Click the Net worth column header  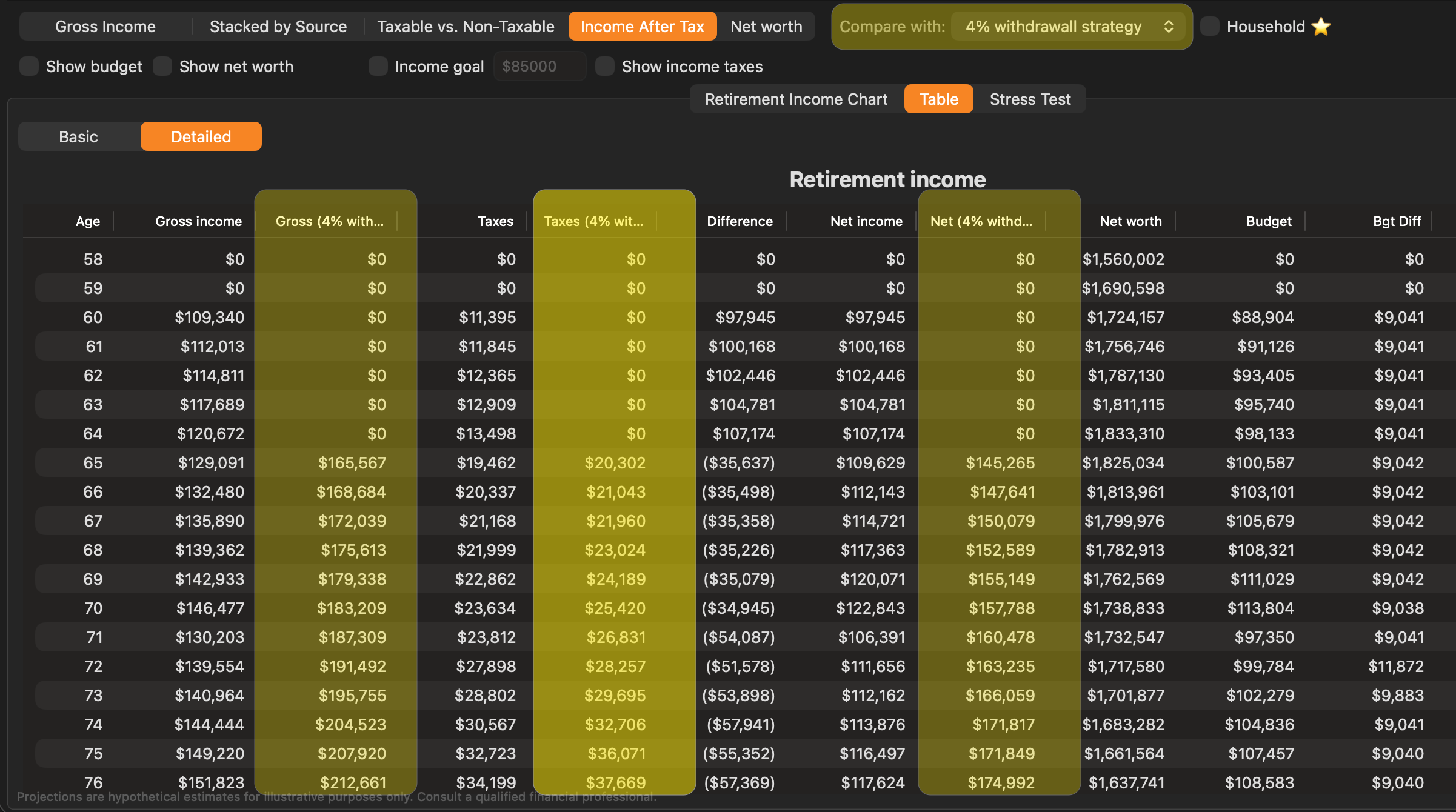(x=1130, y=221)
